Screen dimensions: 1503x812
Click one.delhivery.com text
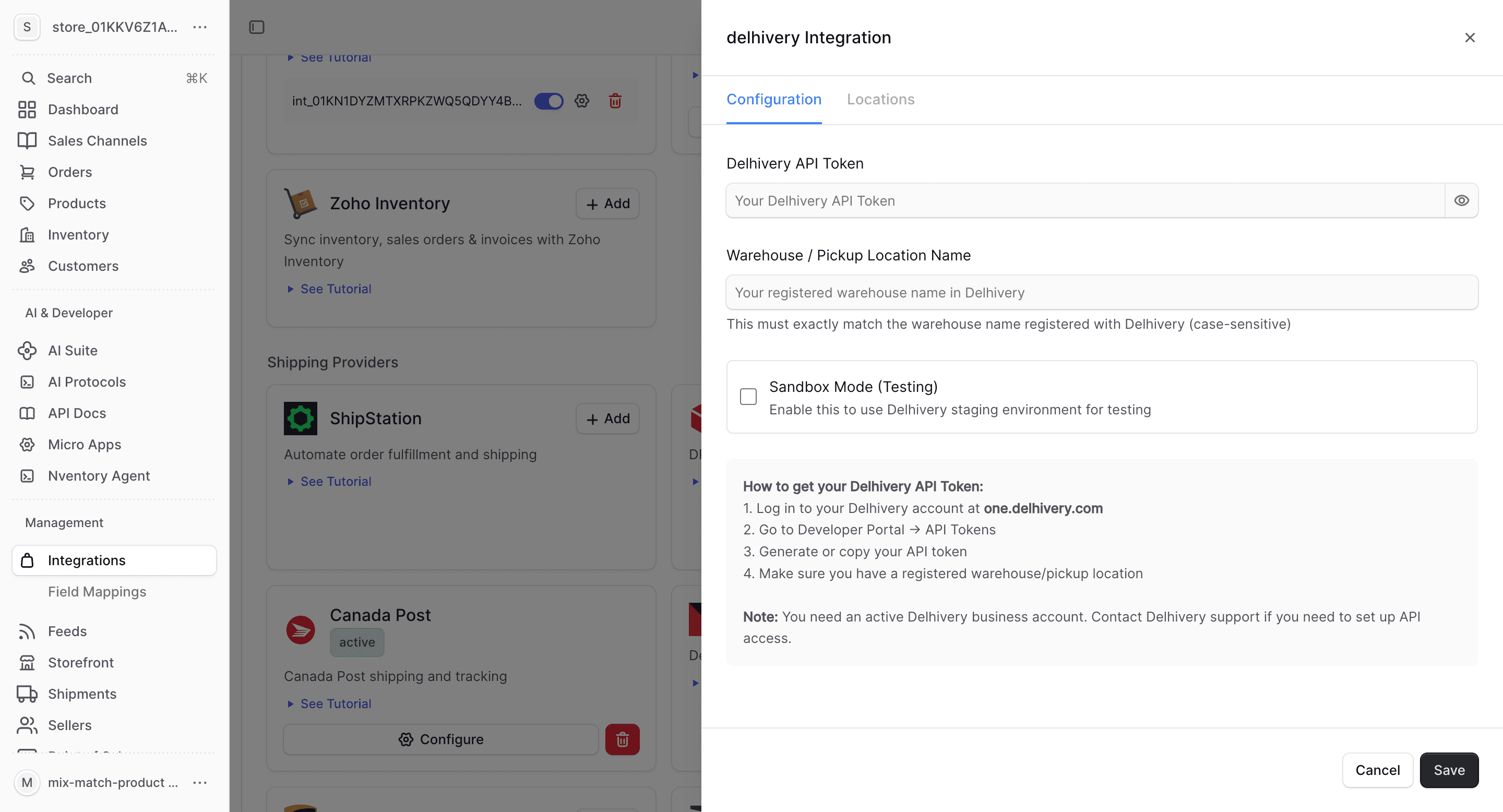[1043, 508]
